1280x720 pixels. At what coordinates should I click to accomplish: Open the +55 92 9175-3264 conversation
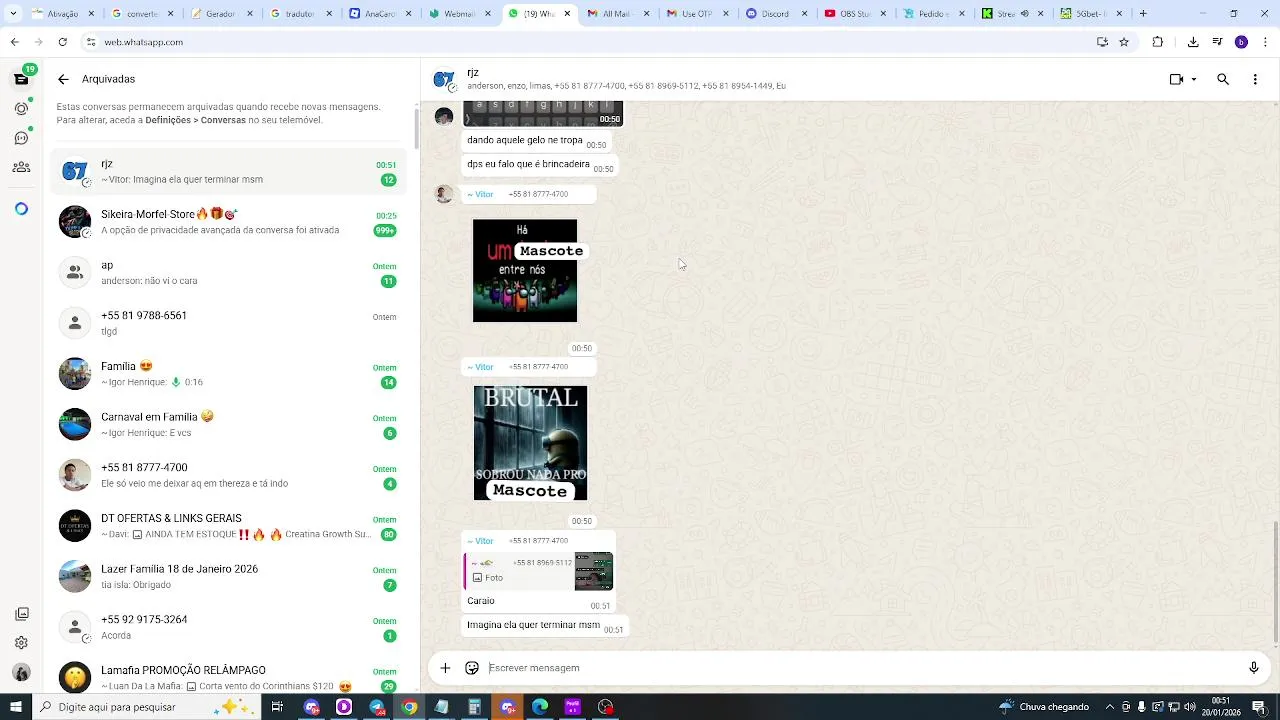(230, 627)
